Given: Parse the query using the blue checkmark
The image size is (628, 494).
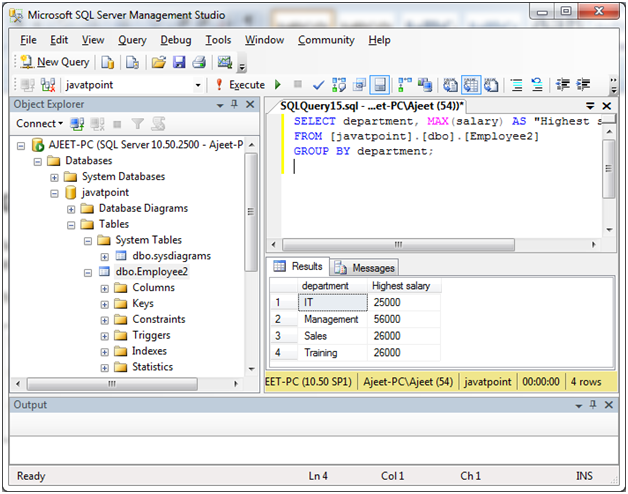Looking at the screenshot, I should 319,85.
